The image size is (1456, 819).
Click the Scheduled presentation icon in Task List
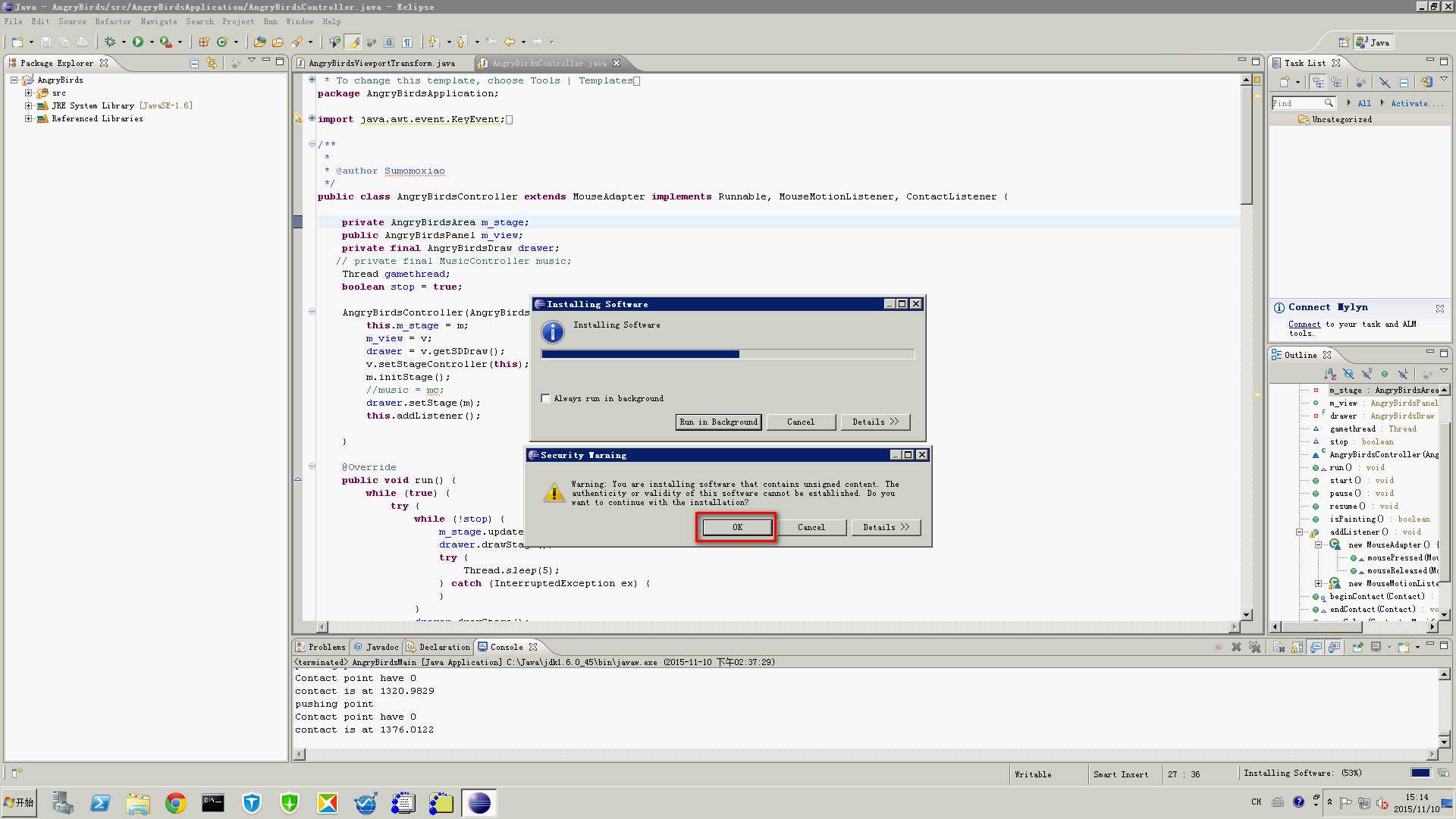point(1336,82)
